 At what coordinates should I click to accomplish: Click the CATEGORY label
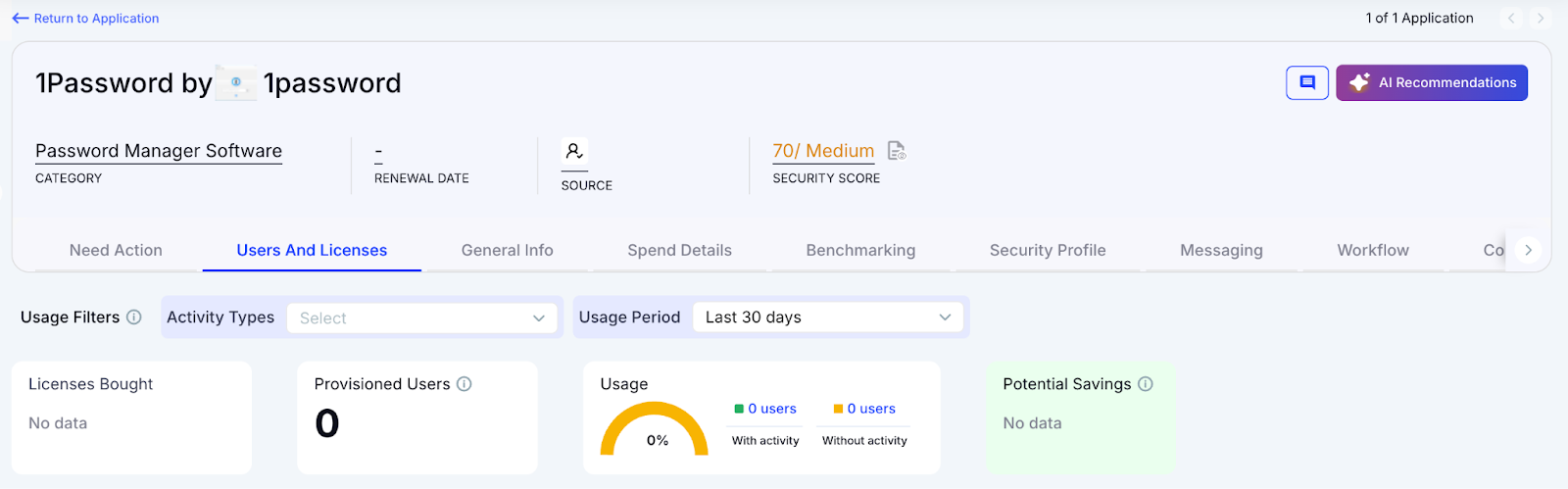click(69, 178)
